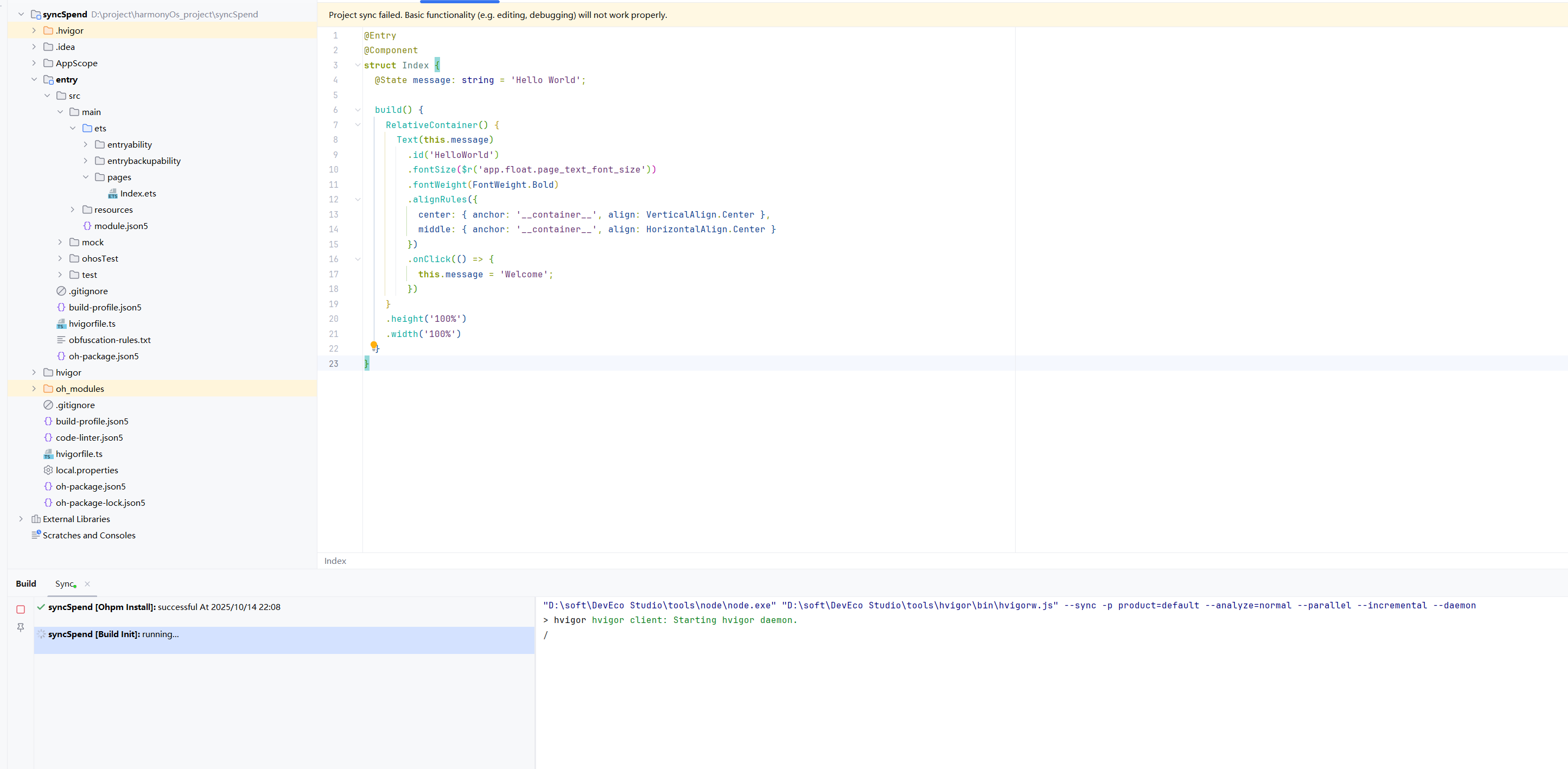
Task: Fold the build() method at line 6
Action: [x=358, y=110]
